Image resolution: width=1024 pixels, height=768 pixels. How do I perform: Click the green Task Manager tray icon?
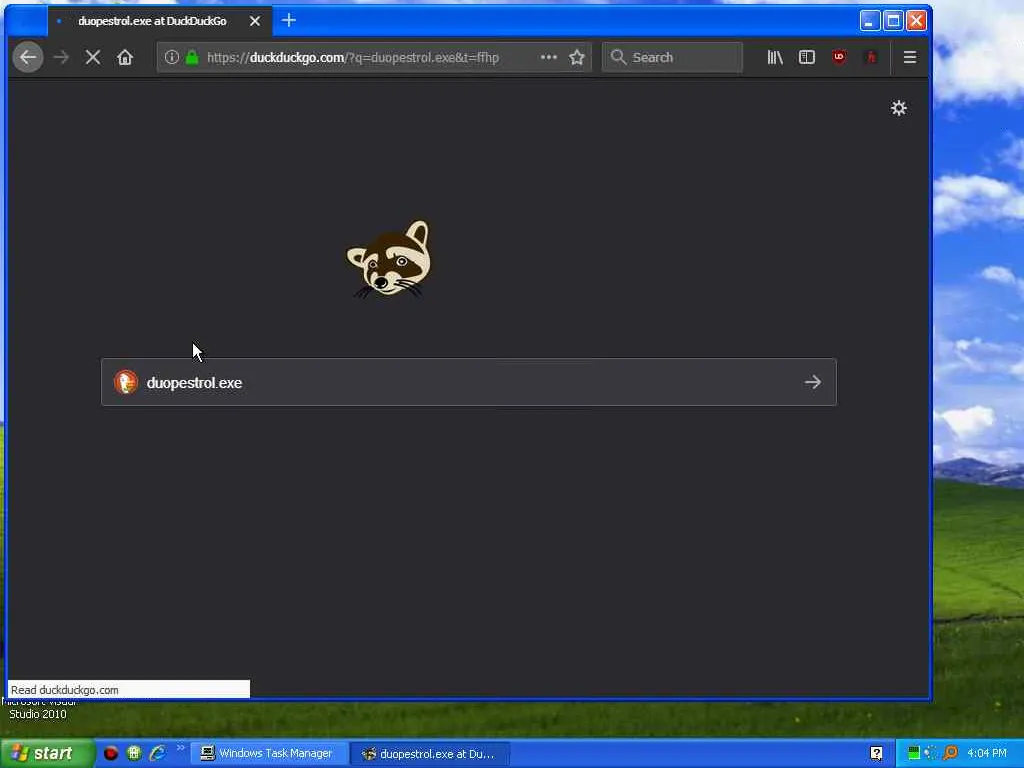click(x=914, y=754)
